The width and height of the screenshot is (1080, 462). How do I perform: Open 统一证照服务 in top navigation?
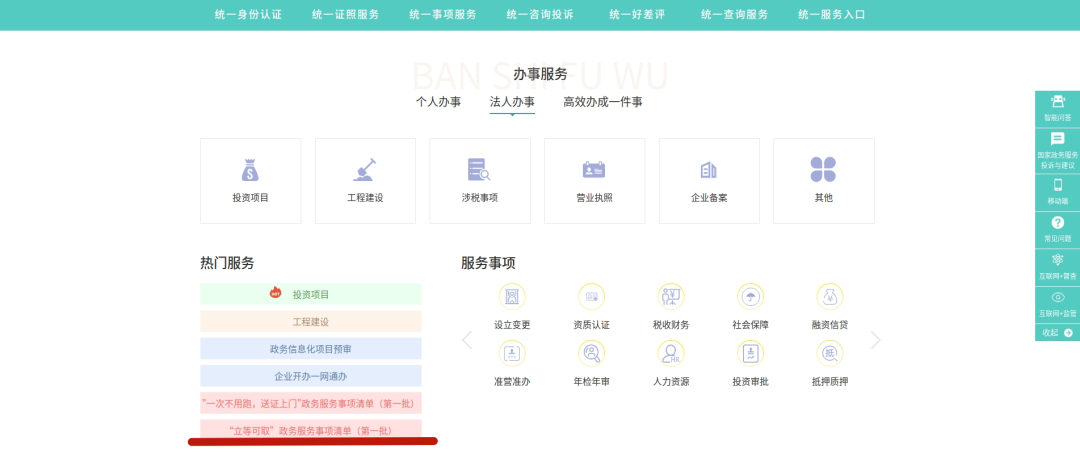point(345,14)
